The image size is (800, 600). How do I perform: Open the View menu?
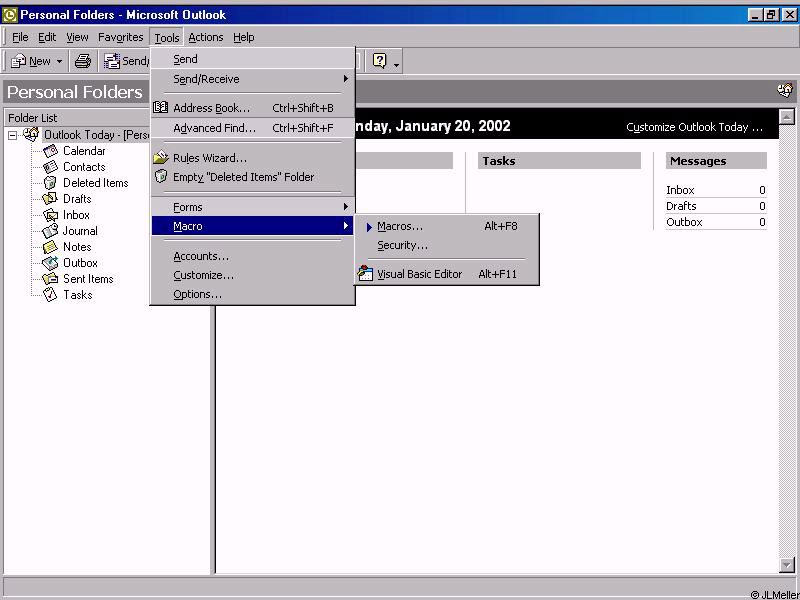click(x=78, y=37)
